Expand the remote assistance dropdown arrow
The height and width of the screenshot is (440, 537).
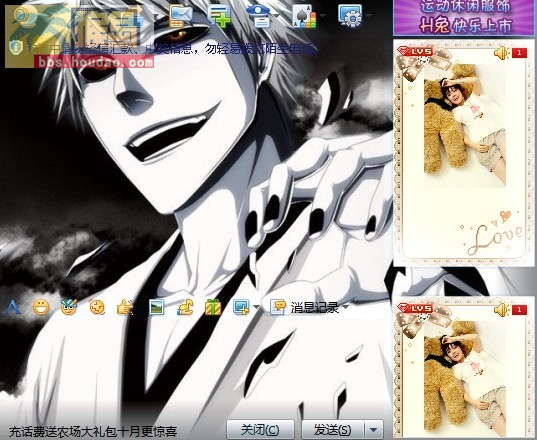276,15
